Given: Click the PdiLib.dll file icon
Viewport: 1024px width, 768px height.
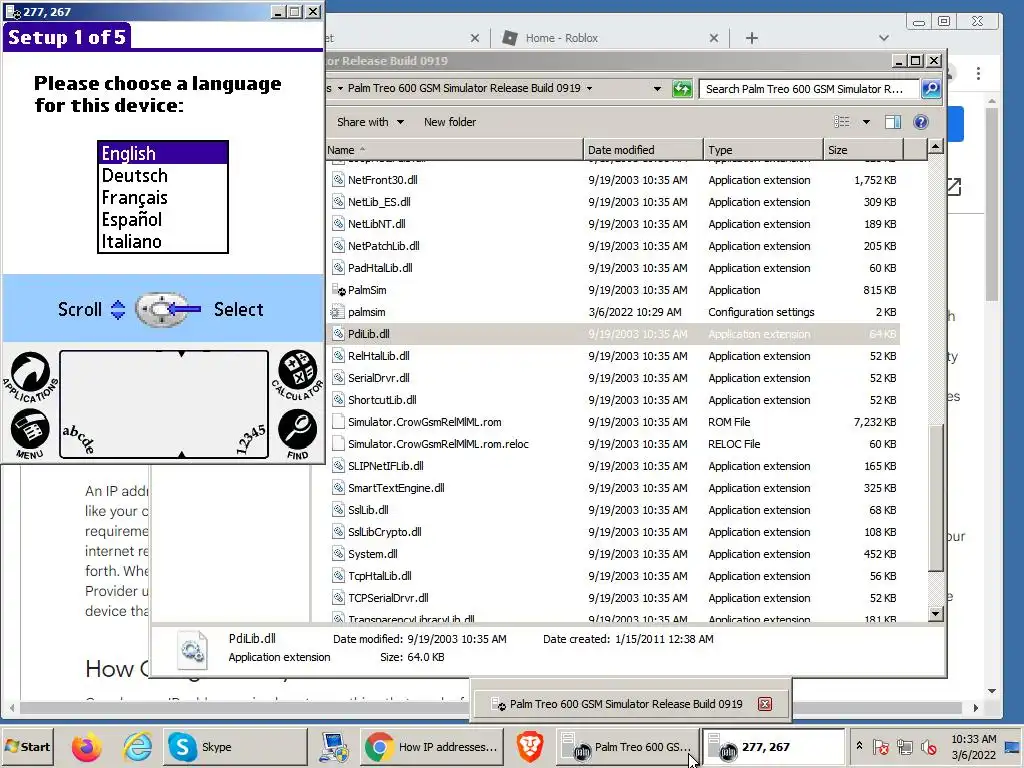Looking at the screenshot, I should click(x=338, y=334).
